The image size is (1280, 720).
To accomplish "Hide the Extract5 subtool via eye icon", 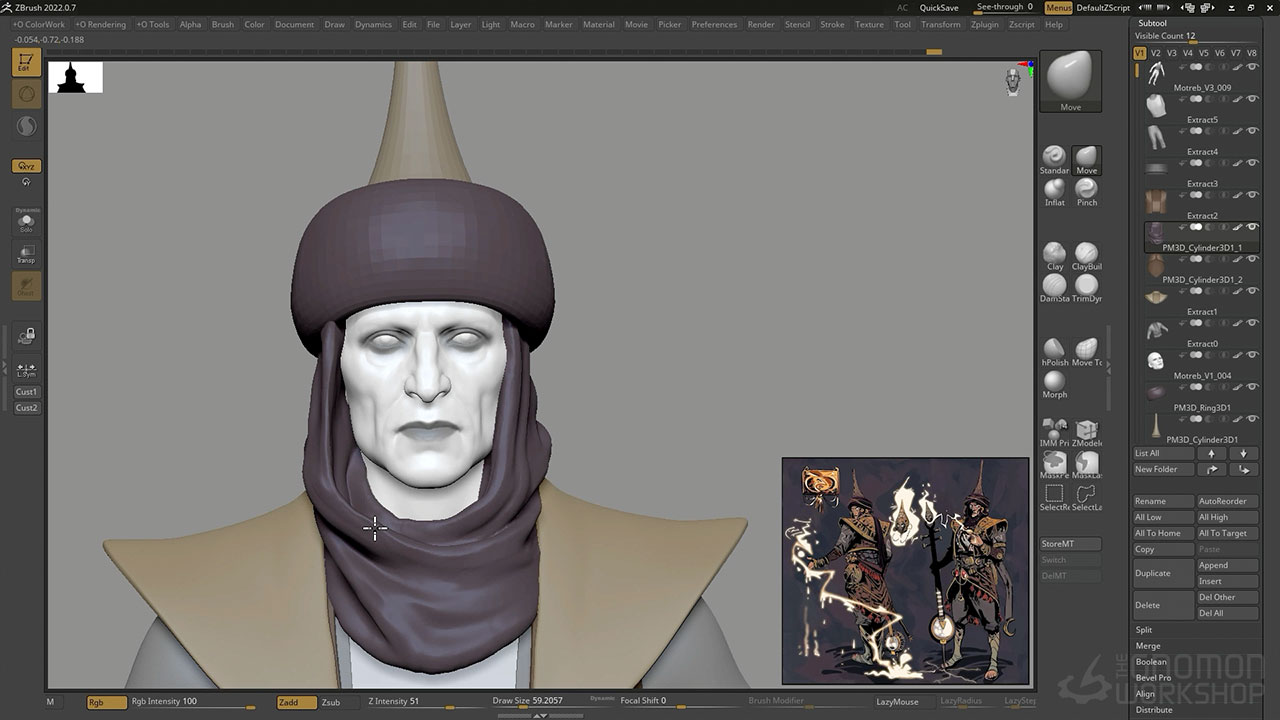I will [x=1252, y=99].
